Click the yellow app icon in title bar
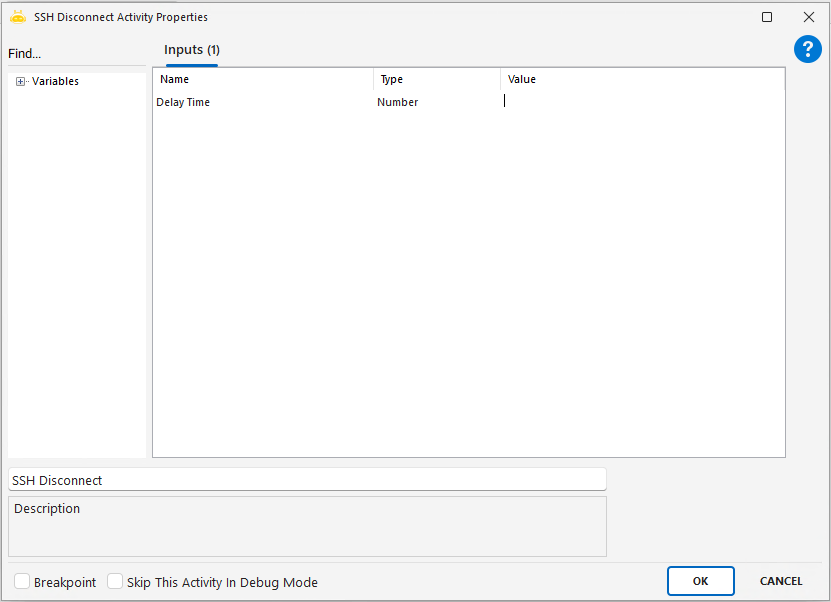The height and width of the screenshot is (602, 831). (x=17, y=17)
